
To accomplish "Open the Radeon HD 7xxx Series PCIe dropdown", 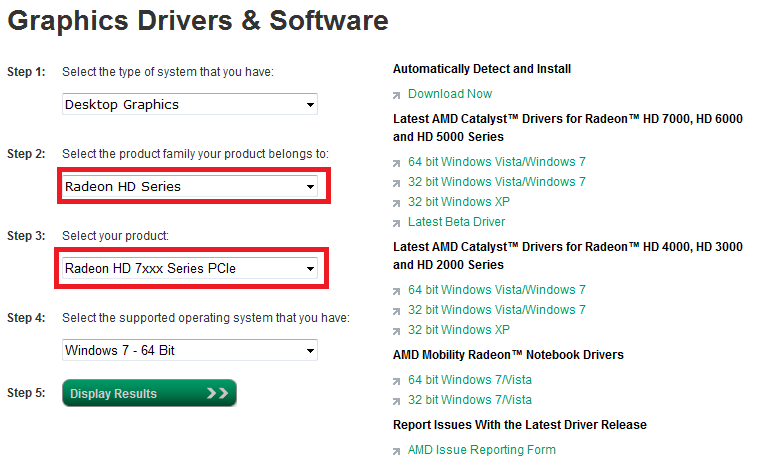I will (190, 268).
